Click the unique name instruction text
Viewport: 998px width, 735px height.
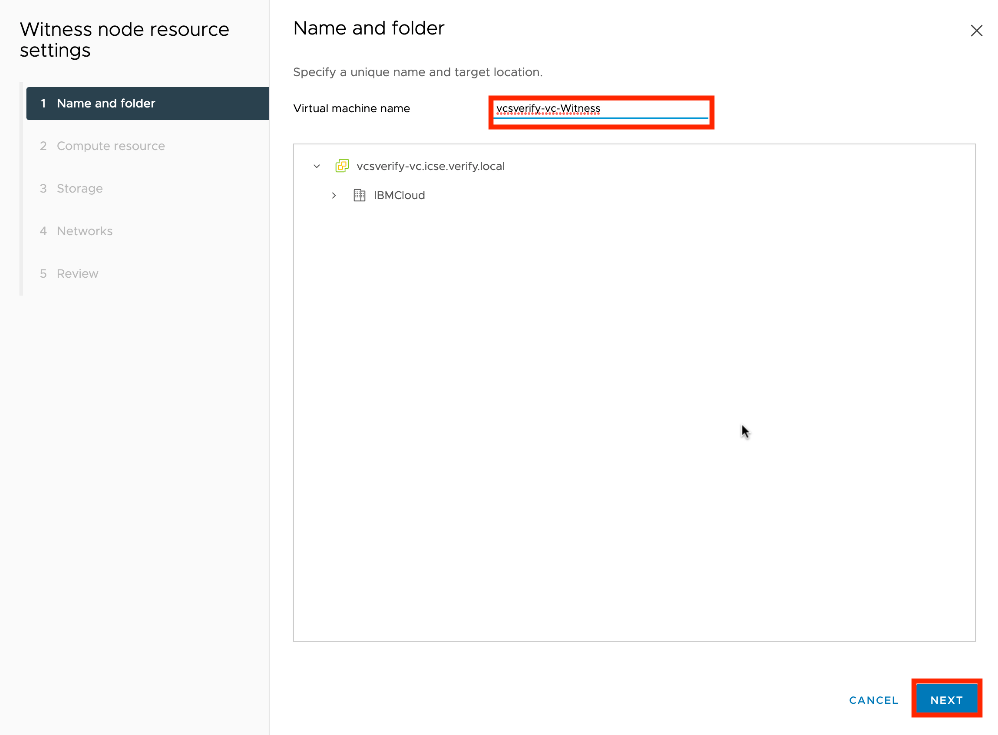tap(417, 72)
